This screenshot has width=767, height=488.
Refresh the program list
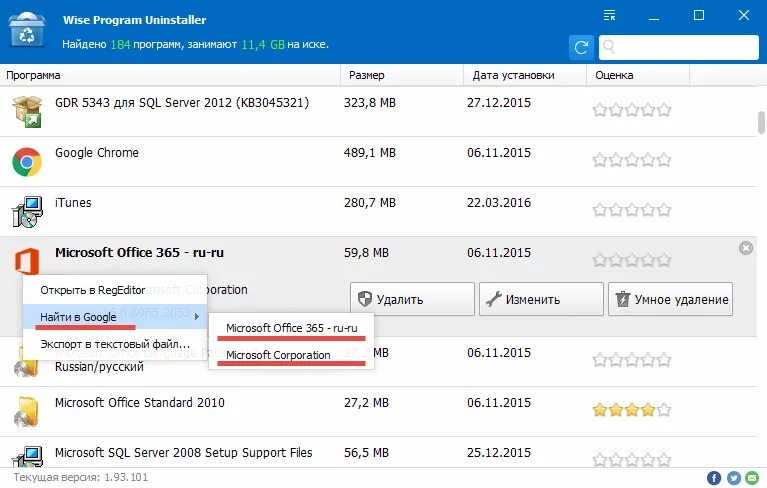581,47
